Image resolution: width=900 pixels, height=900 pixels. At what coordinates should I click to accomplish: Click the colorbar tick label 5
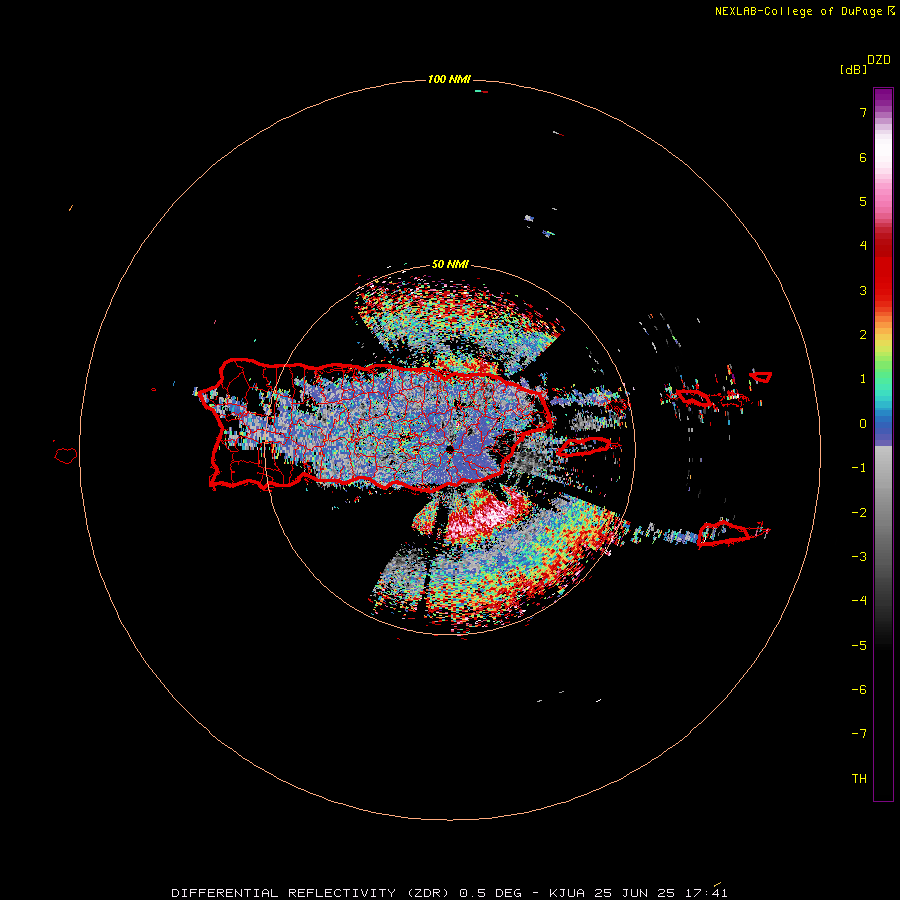click(863, 201)
